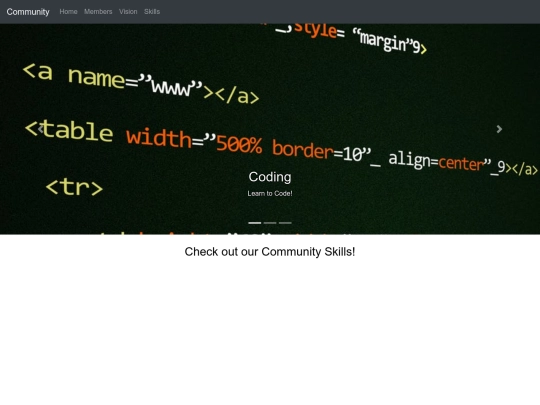The image size is (540, 405).
Task: Navigate to the Skills nav item
Action: tap(152, 12)
